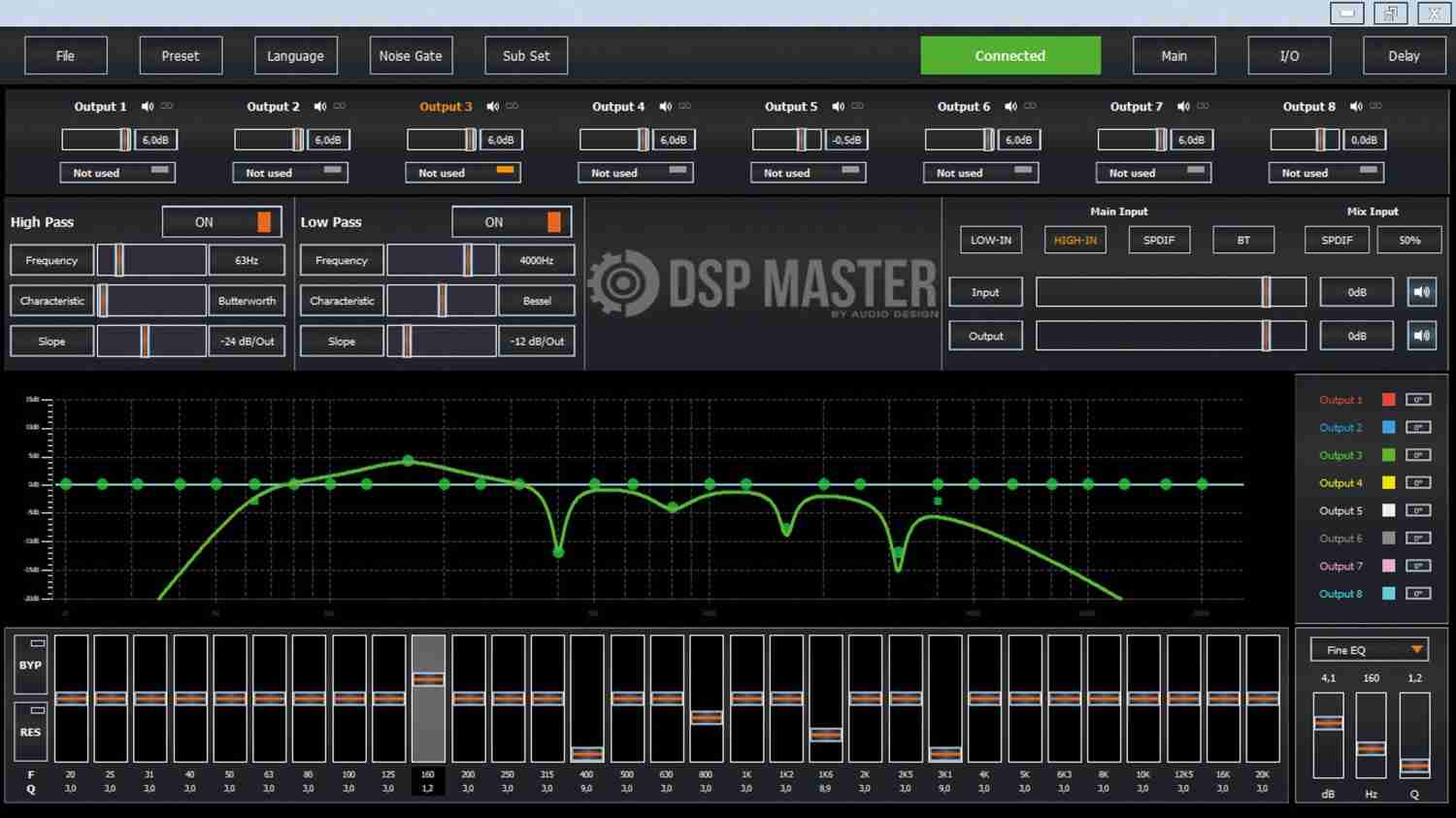Open the Not used selector under Output 4

tap(636, 173)
